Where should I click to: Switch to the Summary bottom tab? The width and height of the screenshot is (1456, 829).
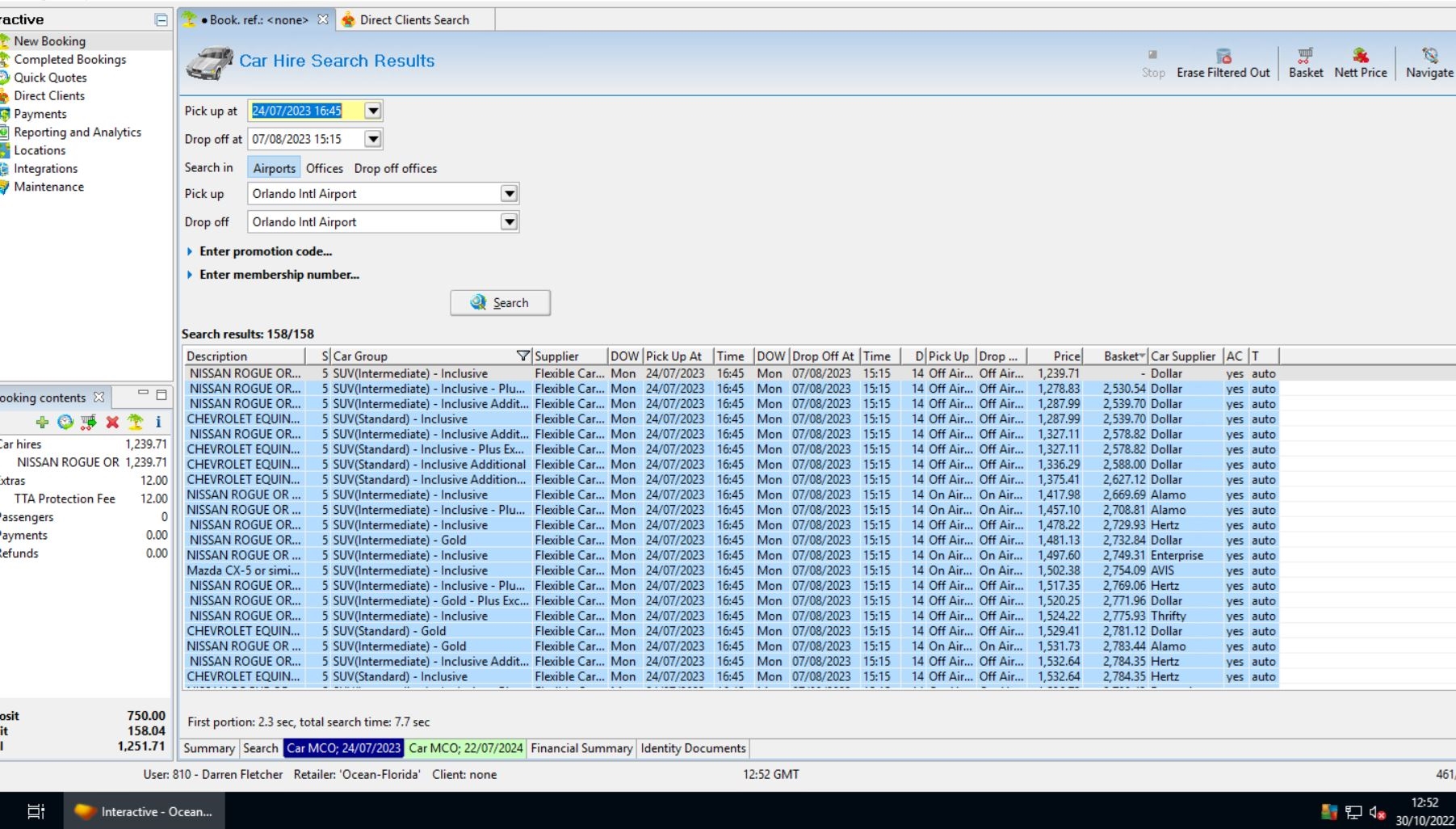coord(209,748)
